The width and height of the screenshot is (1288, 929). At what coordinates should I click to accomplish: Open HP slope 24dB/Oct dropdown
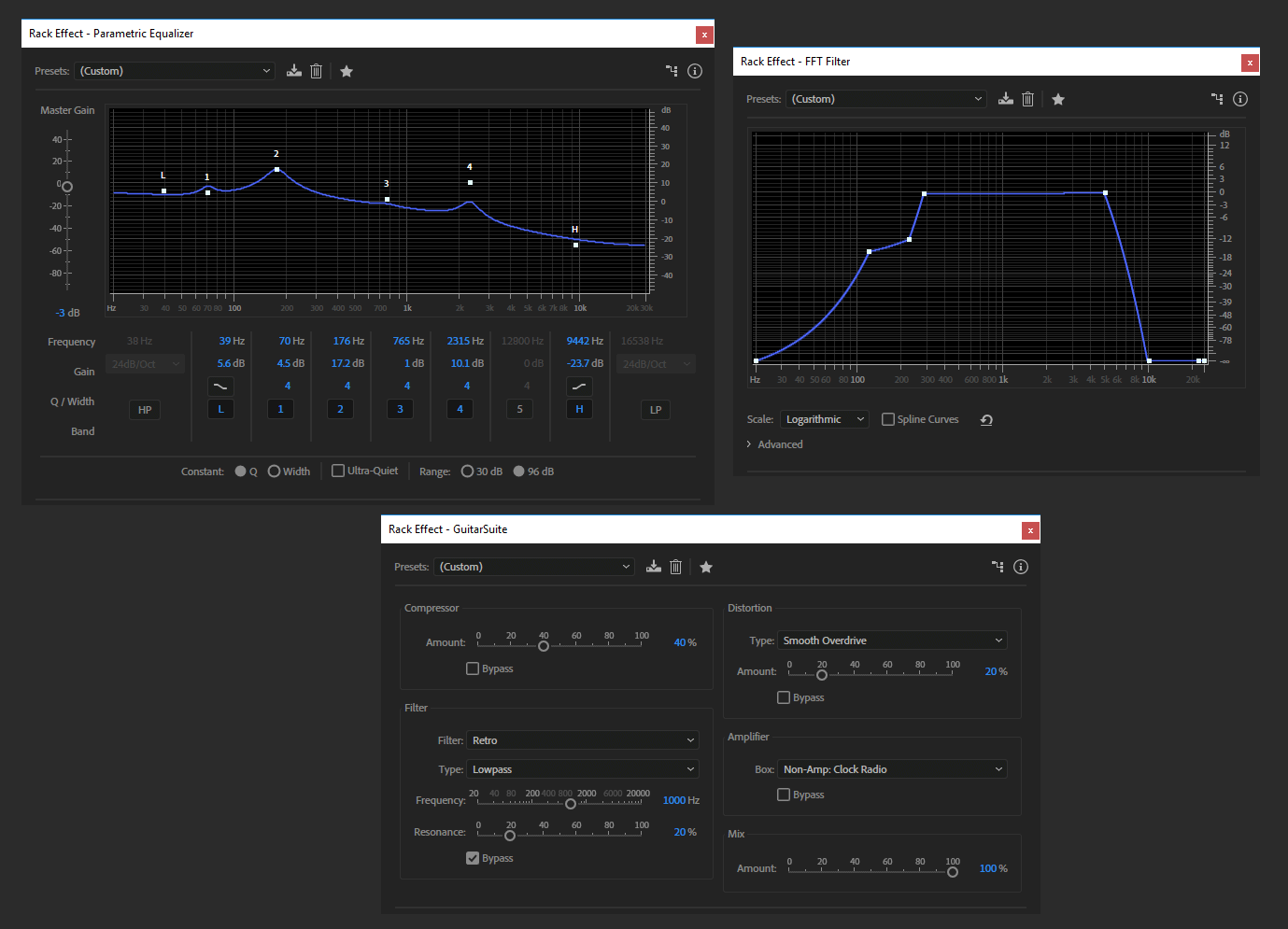coord(145,364)
